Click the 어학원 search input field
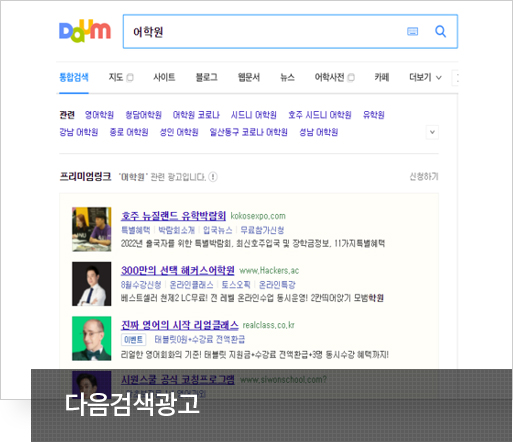The image size is (513, 442). pos(263,32)
